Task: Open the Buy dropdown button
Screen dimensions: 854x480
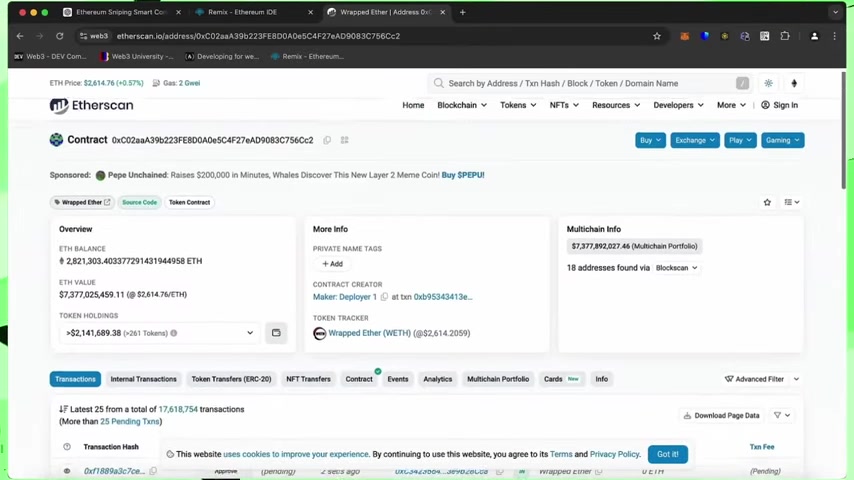Action: [x=650, y=140]
